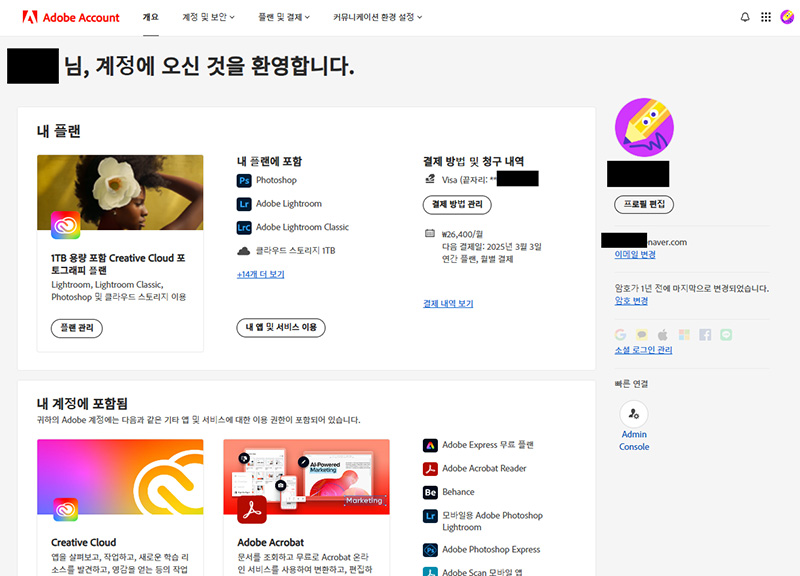The height and width of the screenshot is (576, 800).
Task: Click the large profile picture avatar
Action: 644,128
